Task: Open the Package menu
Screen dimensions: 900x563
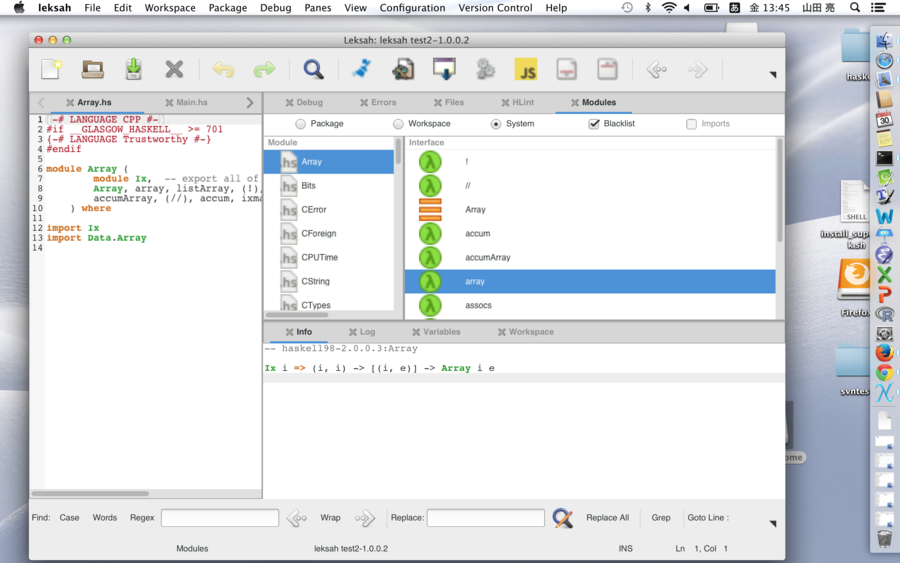Action: click(228, 7)
